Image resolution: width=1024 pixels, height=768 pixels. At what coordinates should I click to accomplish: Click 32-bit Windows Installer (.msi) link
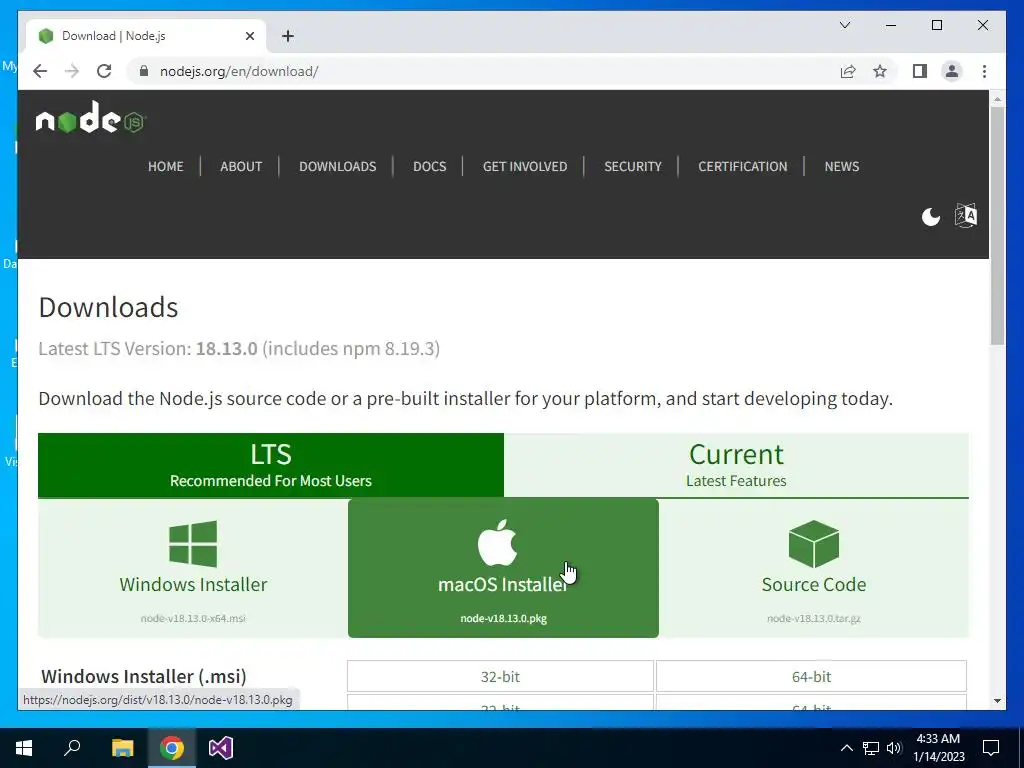pyautogui.click(x=500, y=677)
